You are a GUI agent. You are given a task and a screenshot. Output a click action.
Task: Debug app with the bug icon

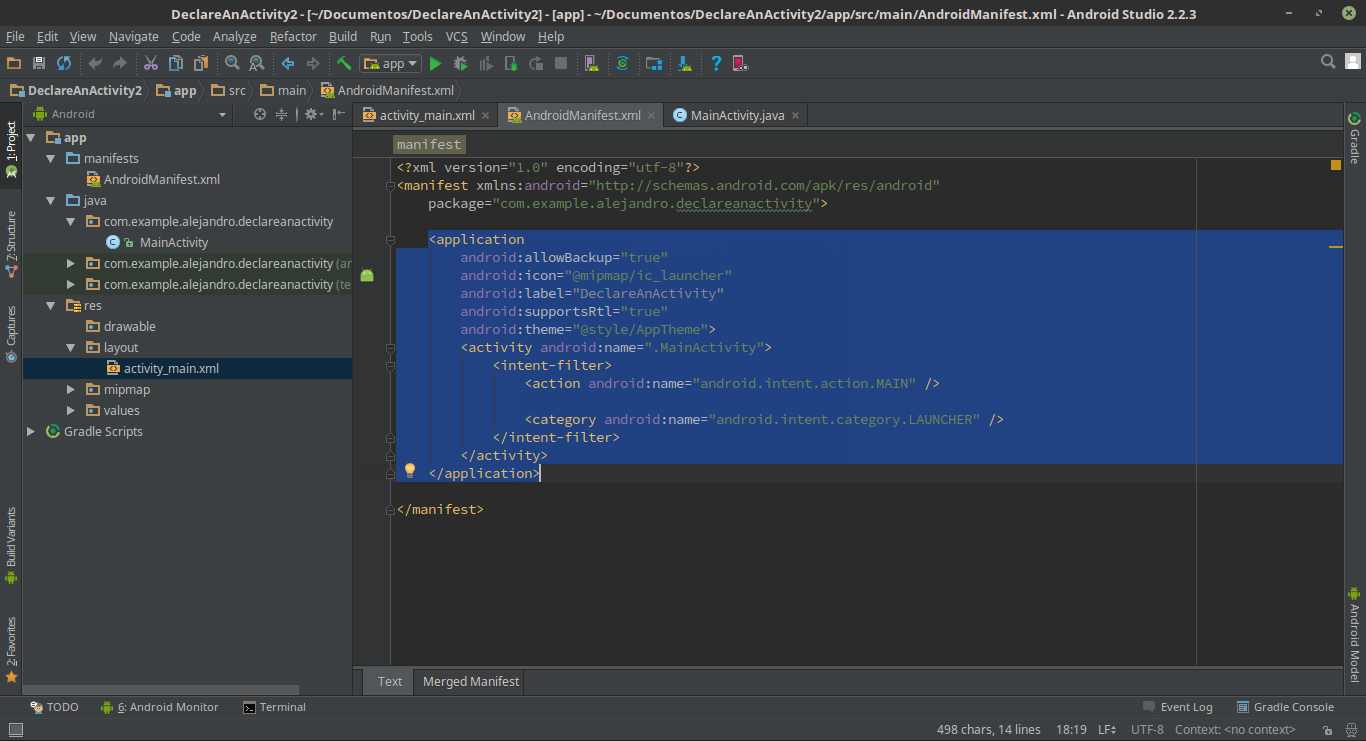pos(460,63)
